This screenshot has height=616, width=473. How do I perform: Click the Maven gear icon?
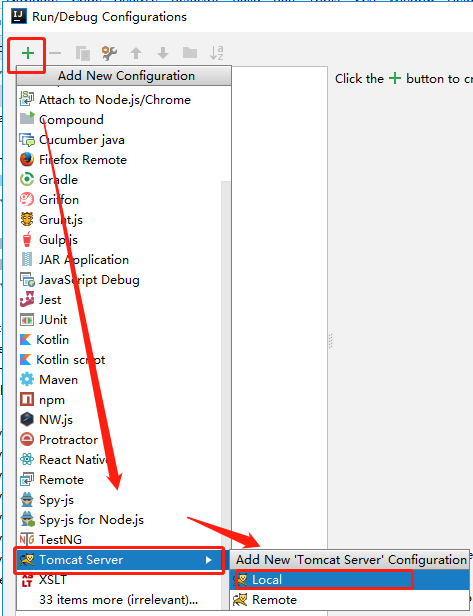[27, 380]
